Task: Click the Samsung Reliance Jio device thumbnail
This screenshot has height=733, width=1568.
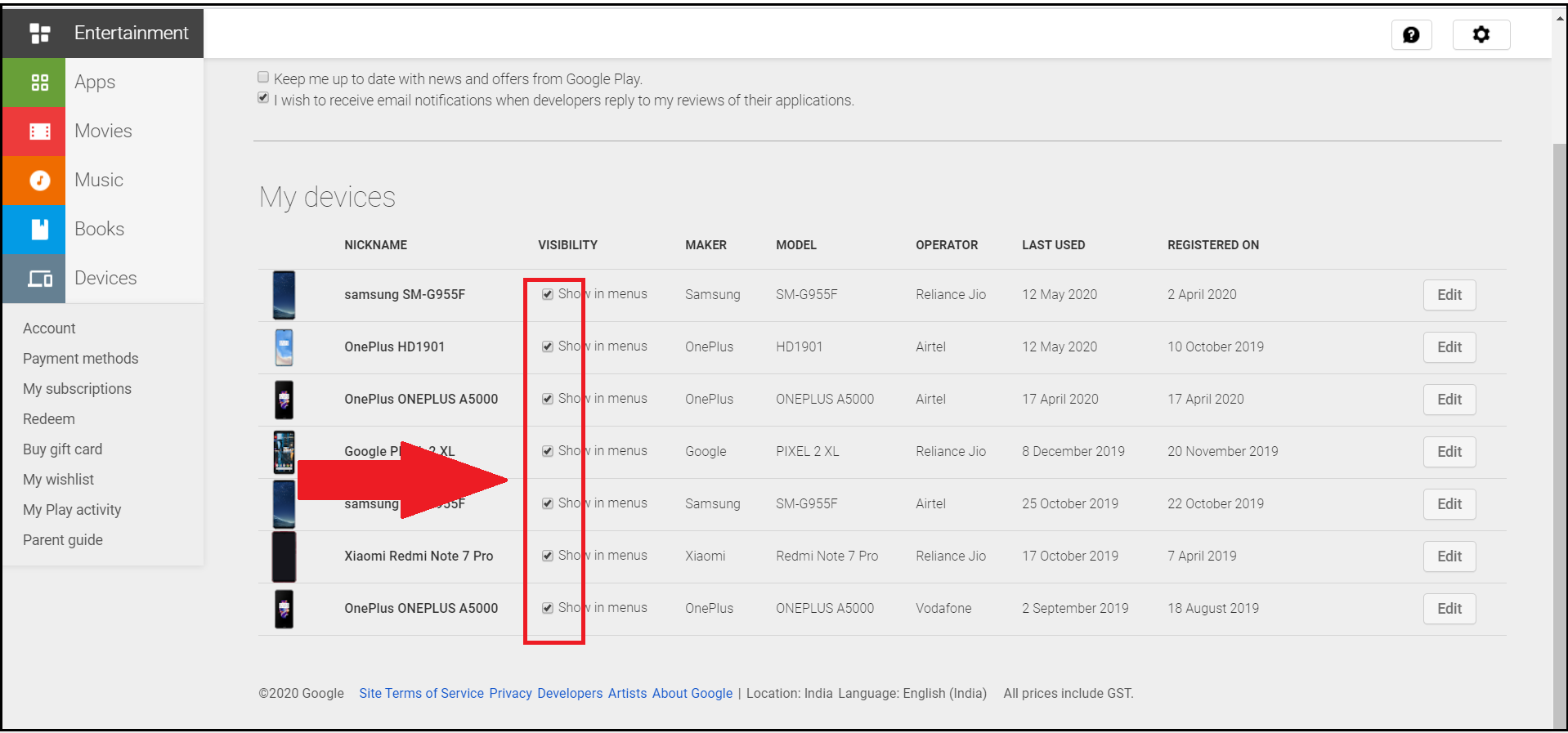Action: [x=284, y=295]
